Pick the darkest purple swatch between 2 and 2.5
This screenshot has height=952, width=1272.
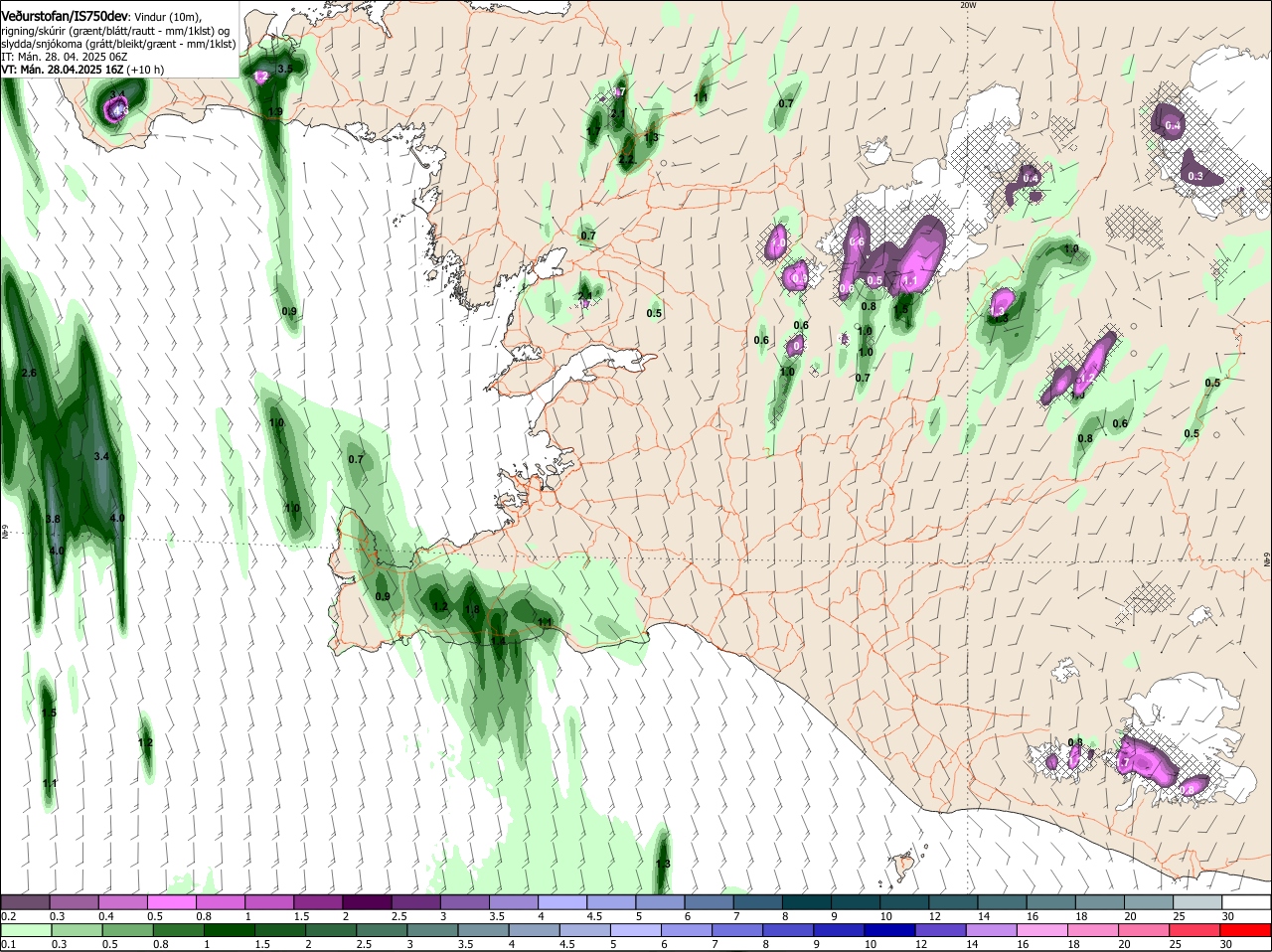pyautogui.click(x=367, y=902)
